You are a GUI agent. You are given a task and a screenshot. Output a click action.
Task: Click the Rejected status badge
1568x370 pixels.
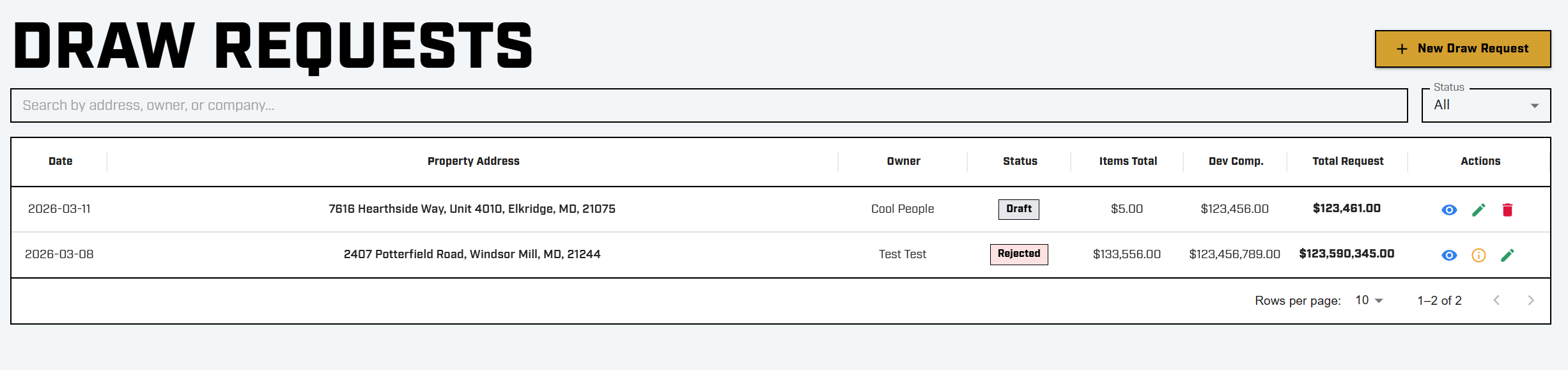click(1018, 254)
